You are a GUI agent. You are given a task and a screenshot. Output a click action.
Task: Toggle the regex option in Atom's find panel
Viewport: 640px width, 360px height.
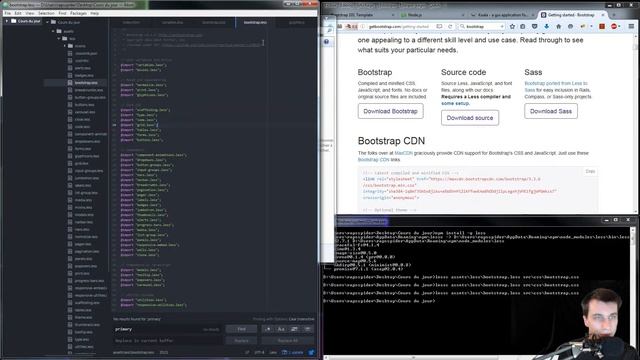[268, 329]
